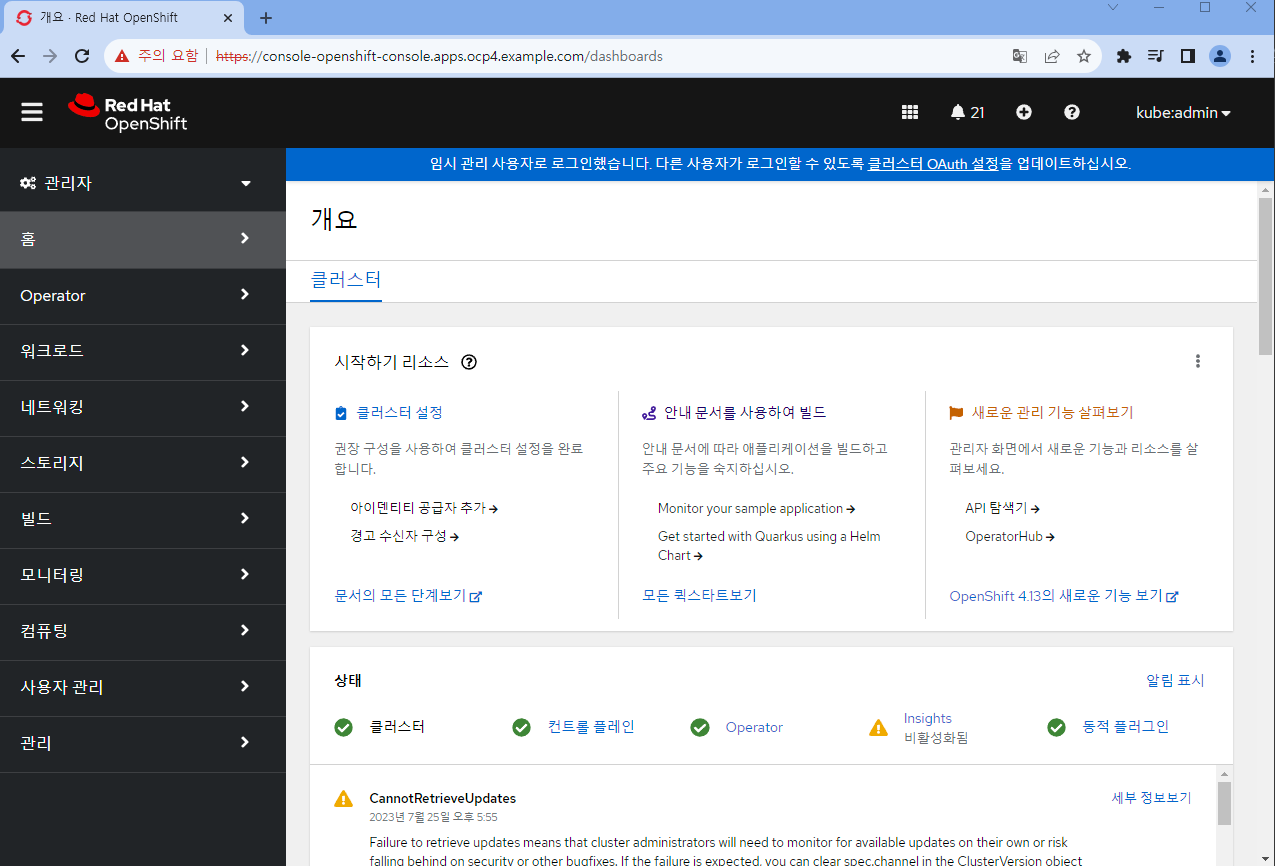
Task: Click the 클러스터 status green check icon
Action: pyautogui.click(x=344, y=727)
